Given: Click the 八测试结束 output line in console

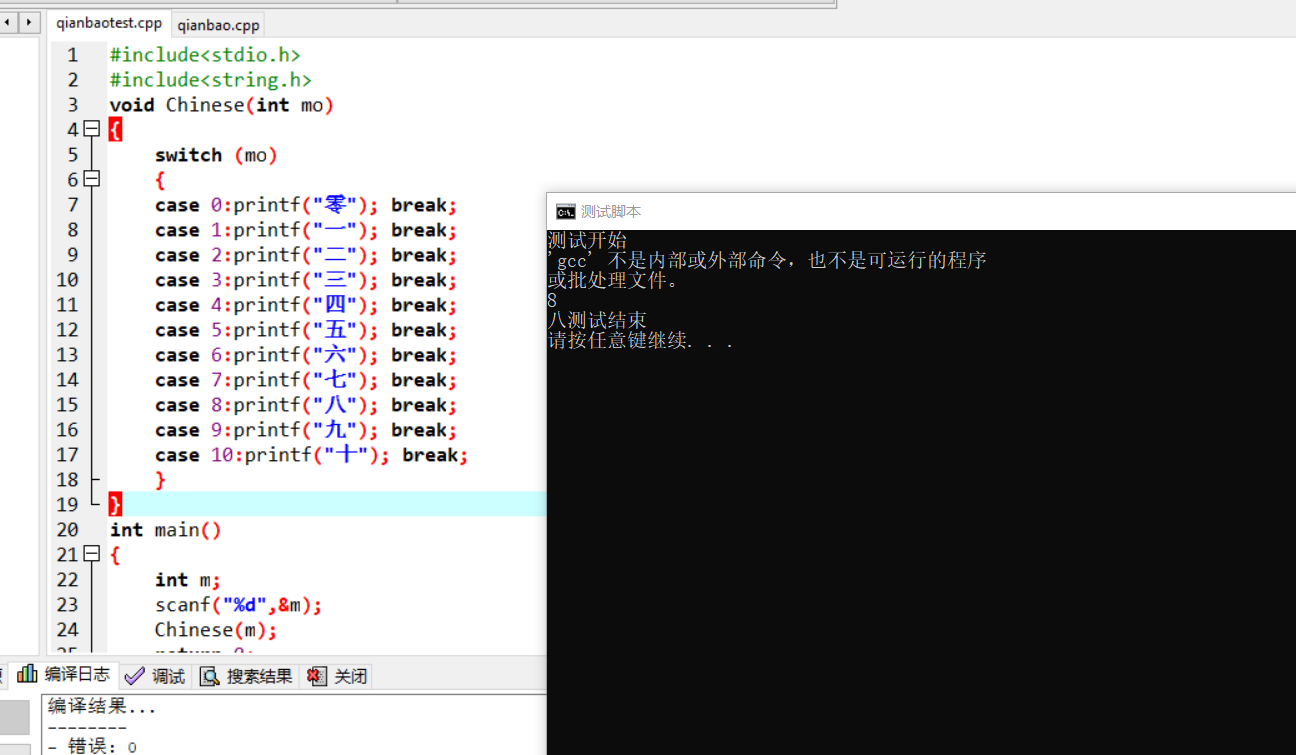Looking at the screenshot, I should 598,321.
